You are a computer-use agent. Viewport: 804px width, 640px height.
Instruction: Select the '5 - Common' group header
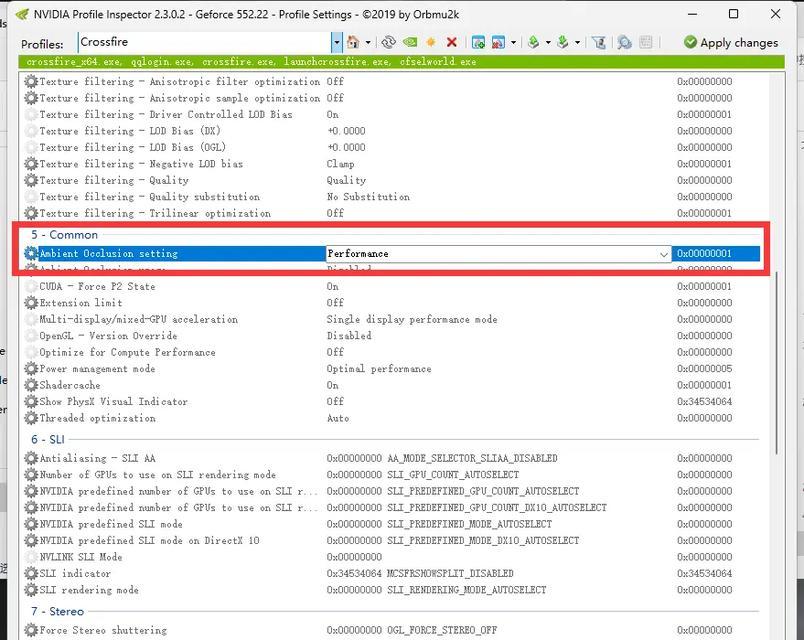tap(64, 234)
